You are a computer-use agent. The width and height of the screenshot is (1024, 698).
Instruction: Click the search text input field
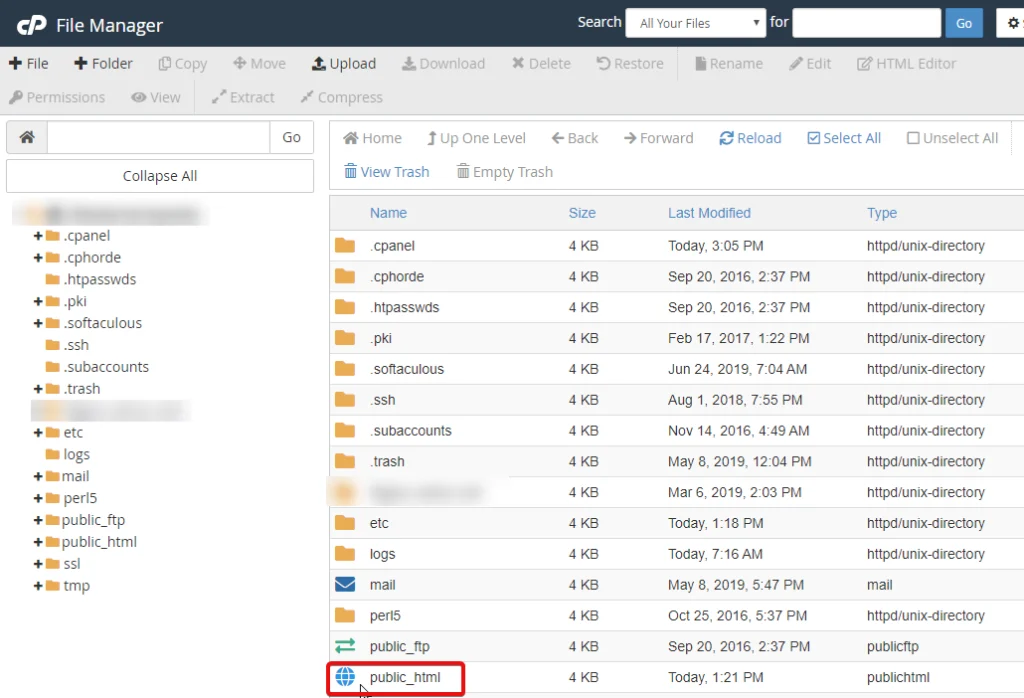(866, 23)
